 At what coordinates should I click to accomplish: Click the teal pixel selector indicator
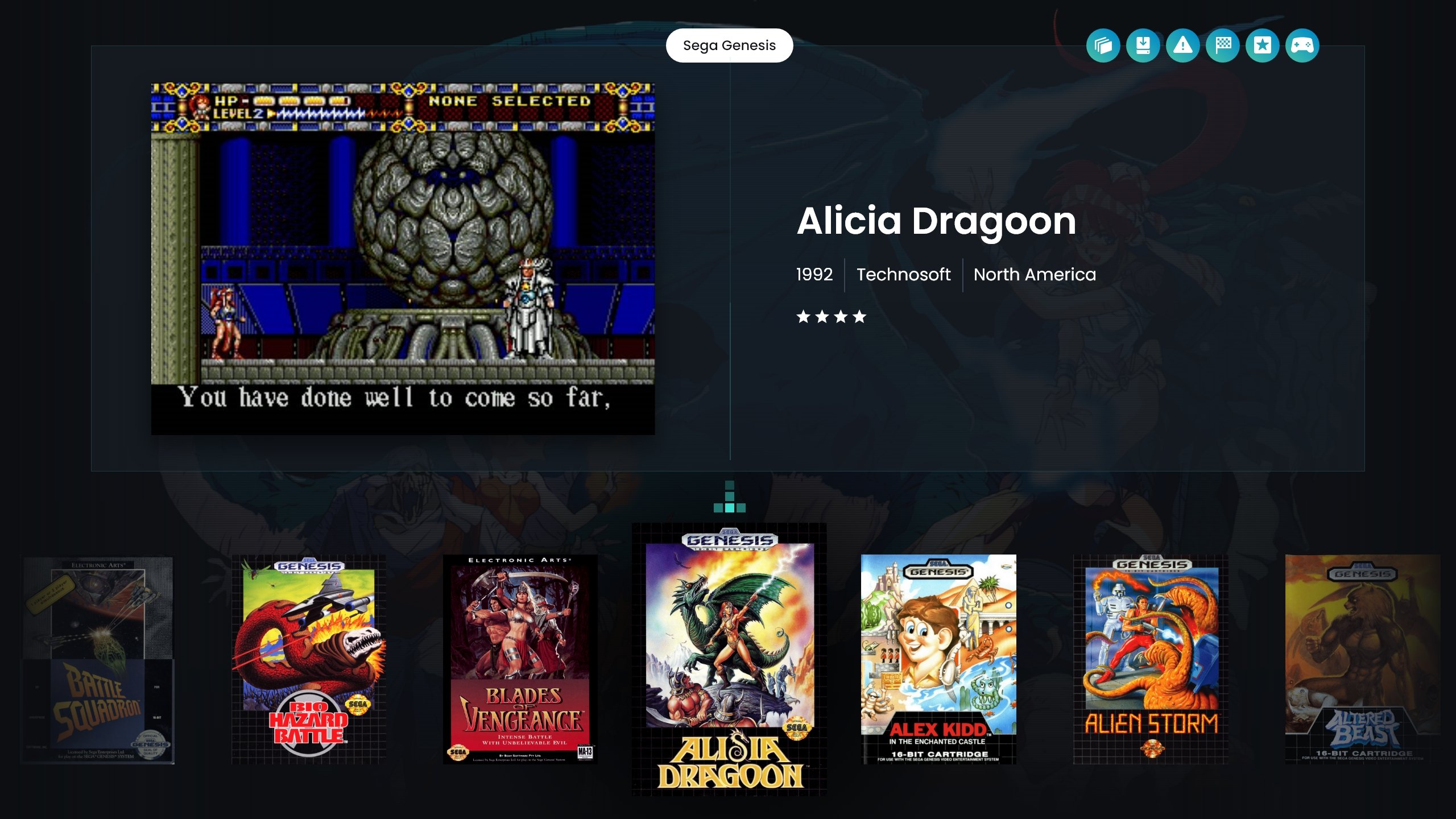pos(730,497)
